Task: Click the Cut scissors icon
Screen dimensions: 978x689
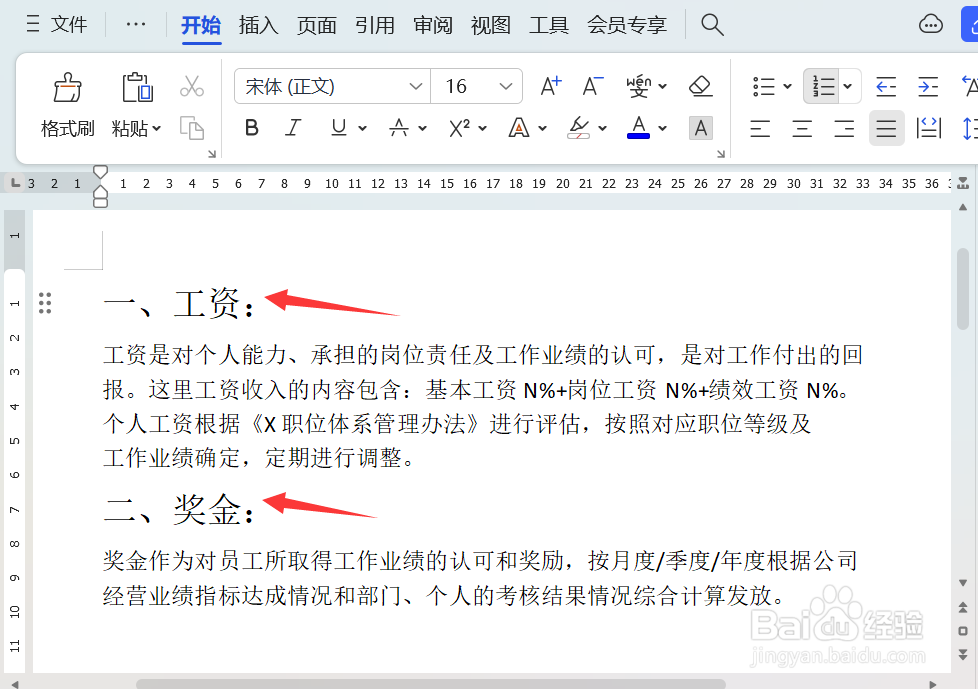Action: [192, 85]
